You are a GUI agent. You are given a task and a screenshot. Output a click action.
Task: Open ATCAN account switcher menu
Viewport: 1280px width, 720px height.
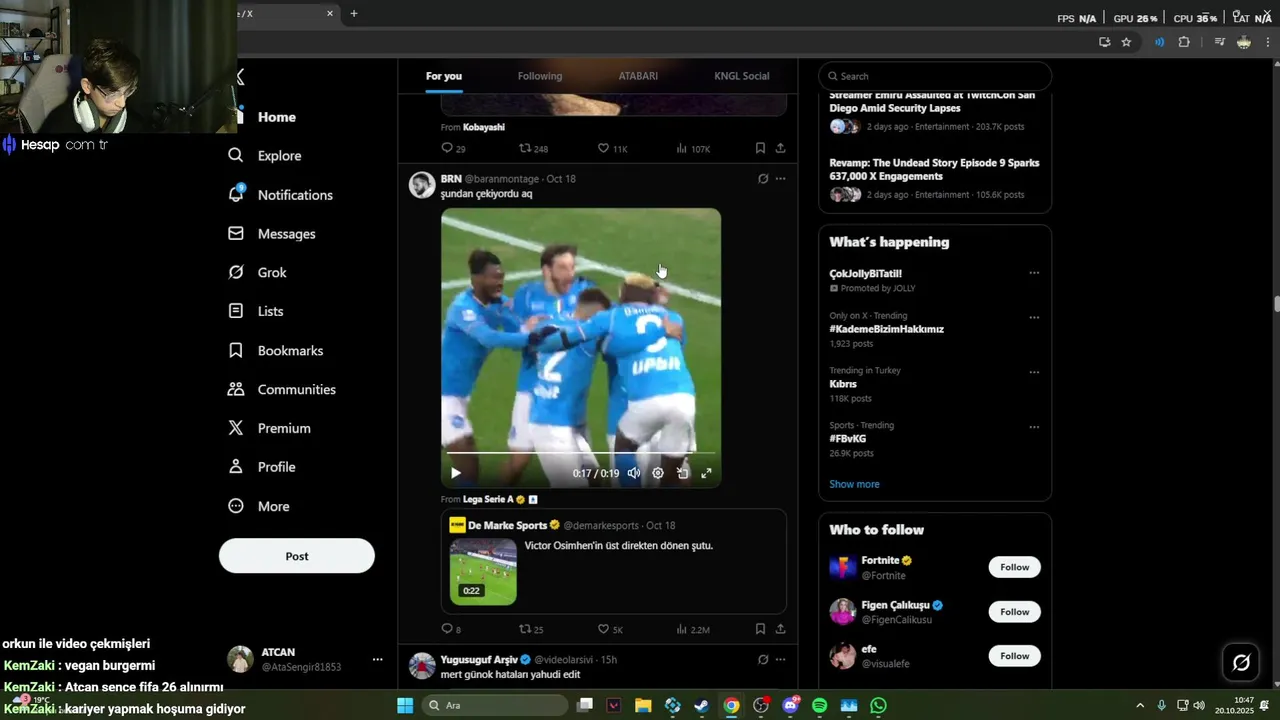[377, 659]
